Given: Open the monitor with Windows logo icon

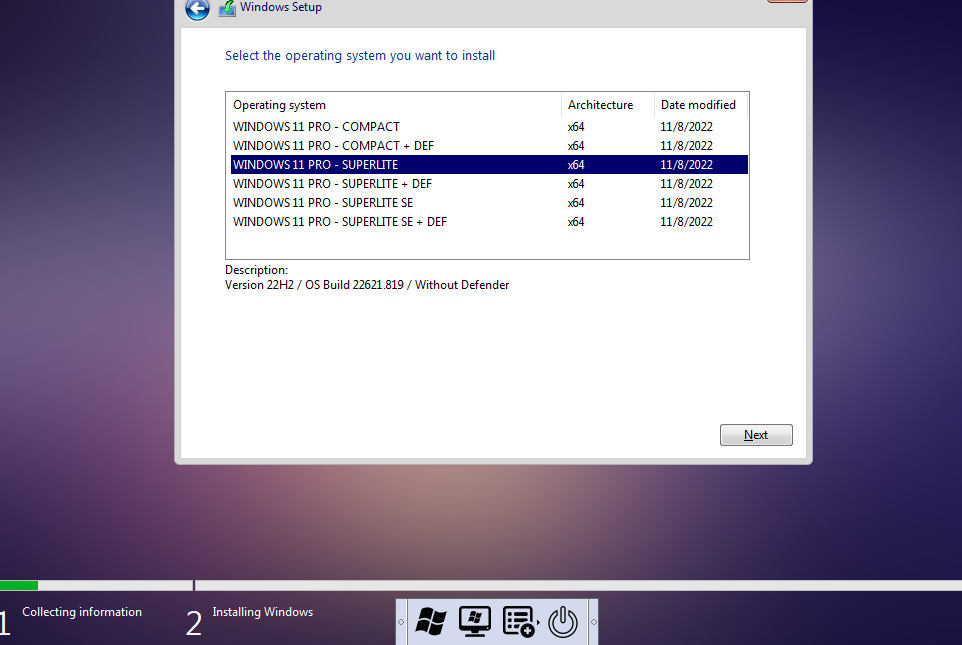Looking at the screenshot, I should tap(475, 621).
